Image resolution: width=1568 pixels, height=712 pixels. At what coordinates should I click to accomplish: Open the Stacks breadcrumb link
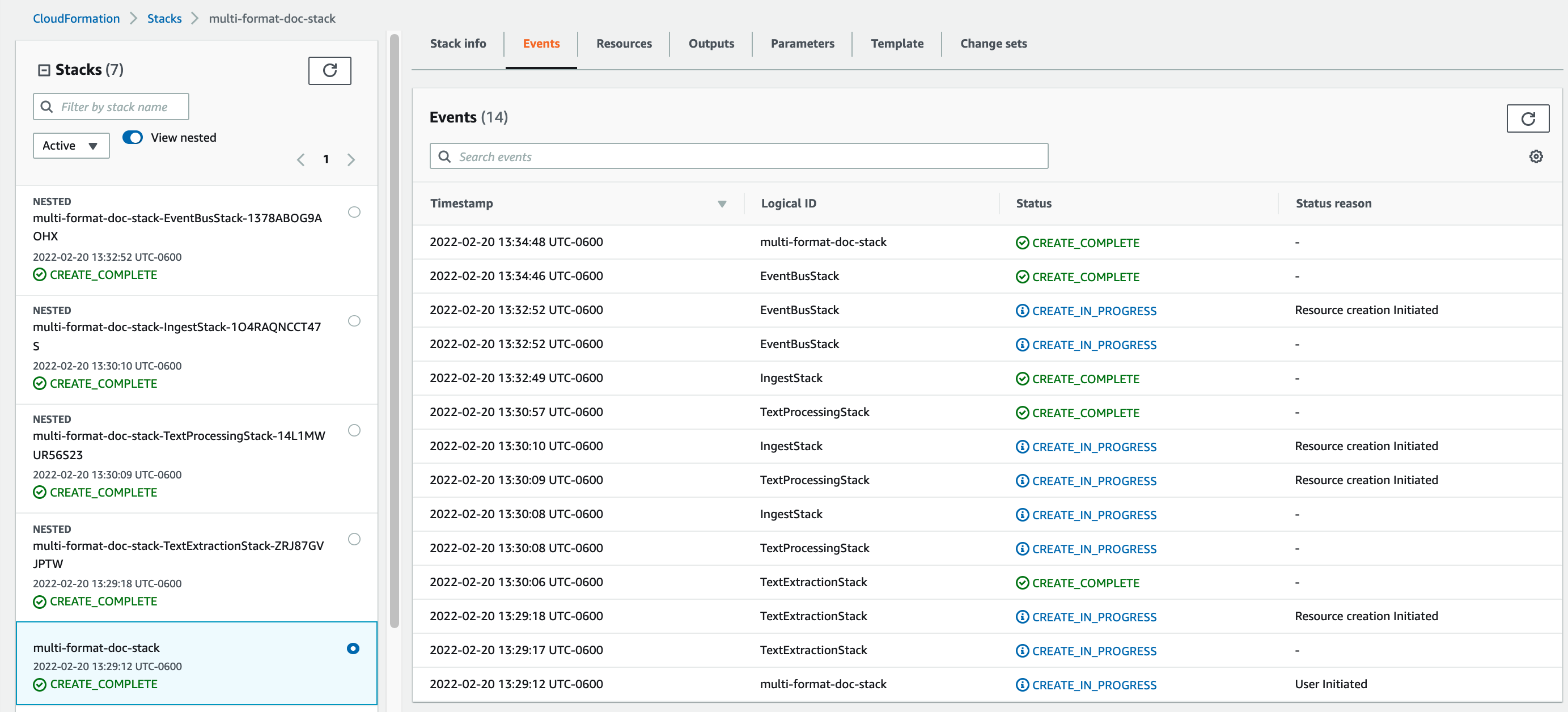point(164,19)
